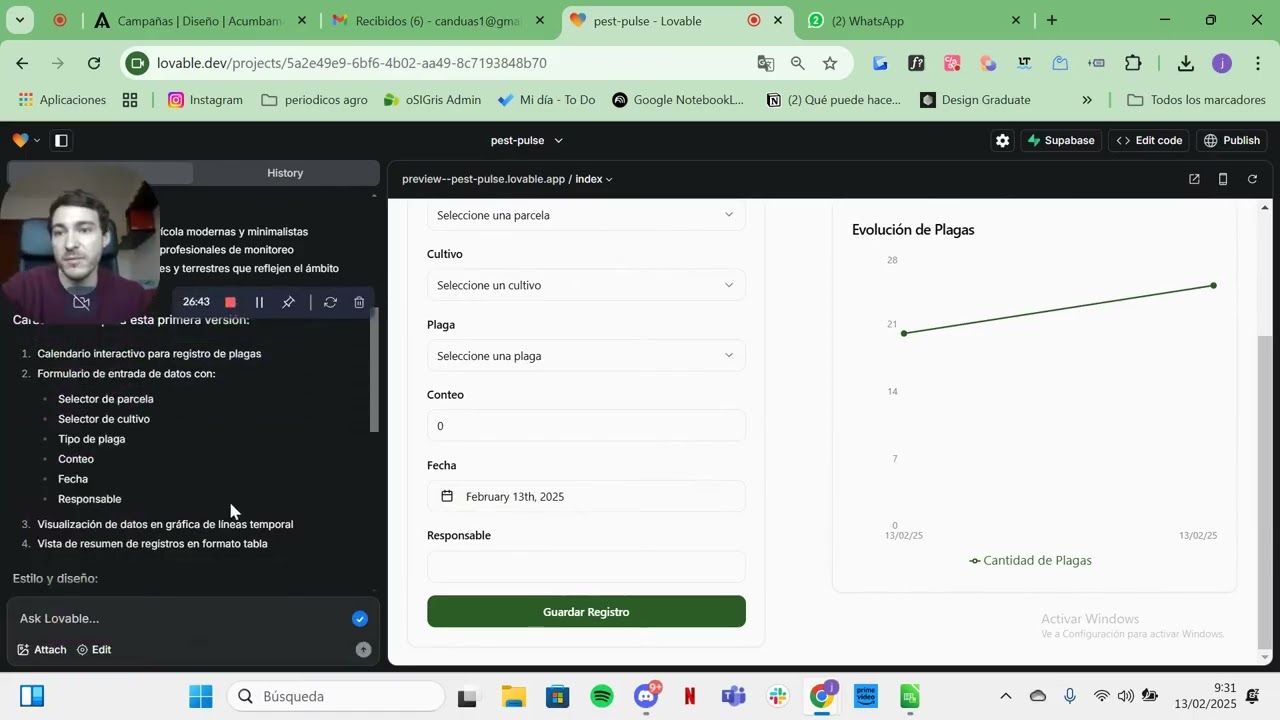Open Chrome extensions puzzle icon
The height and width of the screenshot is (720, 1280).
click(x=1133, y=63)
